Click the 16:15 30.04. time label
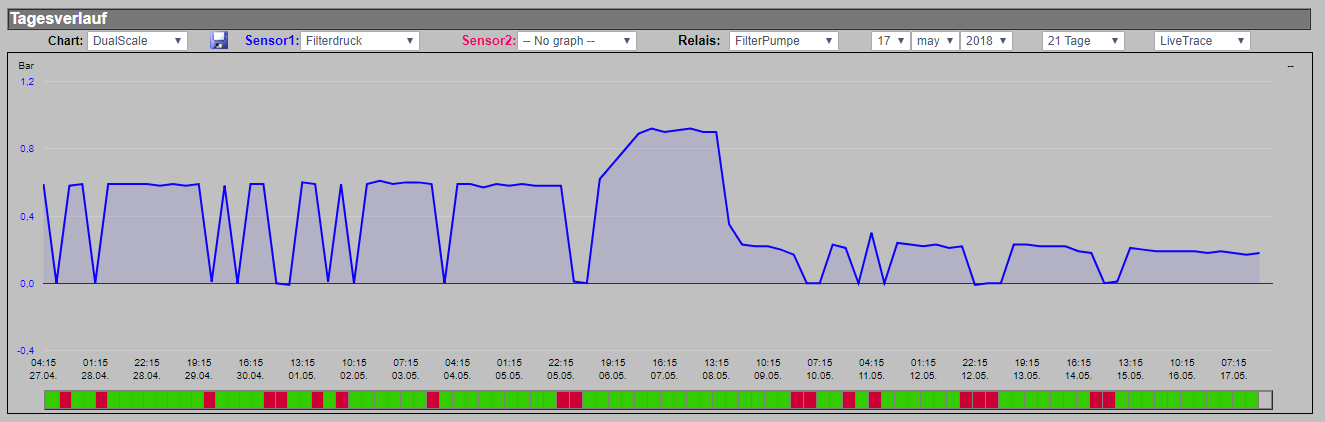The image size is (1325, 422). (x=251, y=369)
